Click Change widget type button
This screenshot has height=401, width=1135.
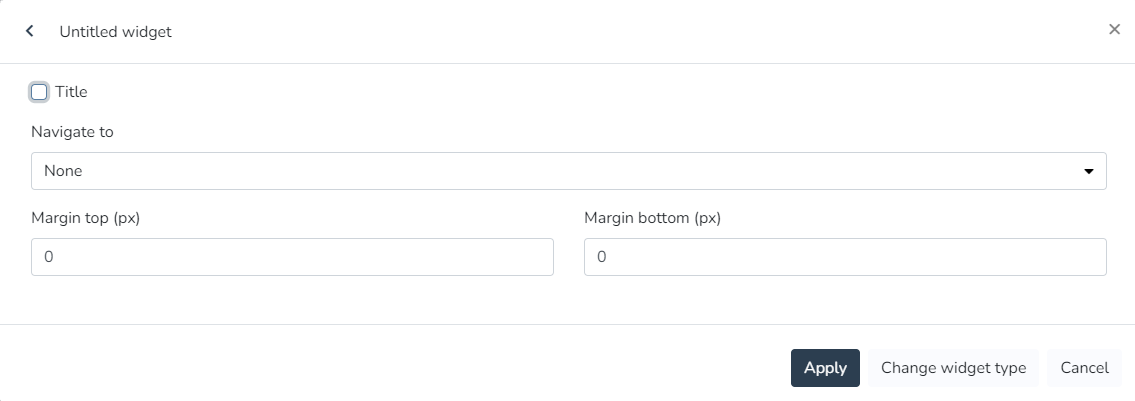point(953,368)
